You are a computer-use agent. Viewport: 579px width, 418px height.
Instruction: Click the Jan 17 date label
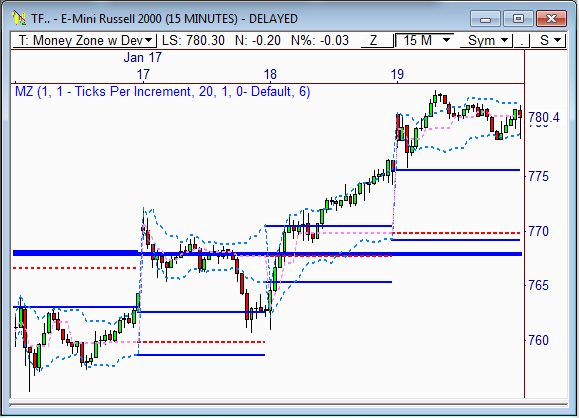pos(143,57)
